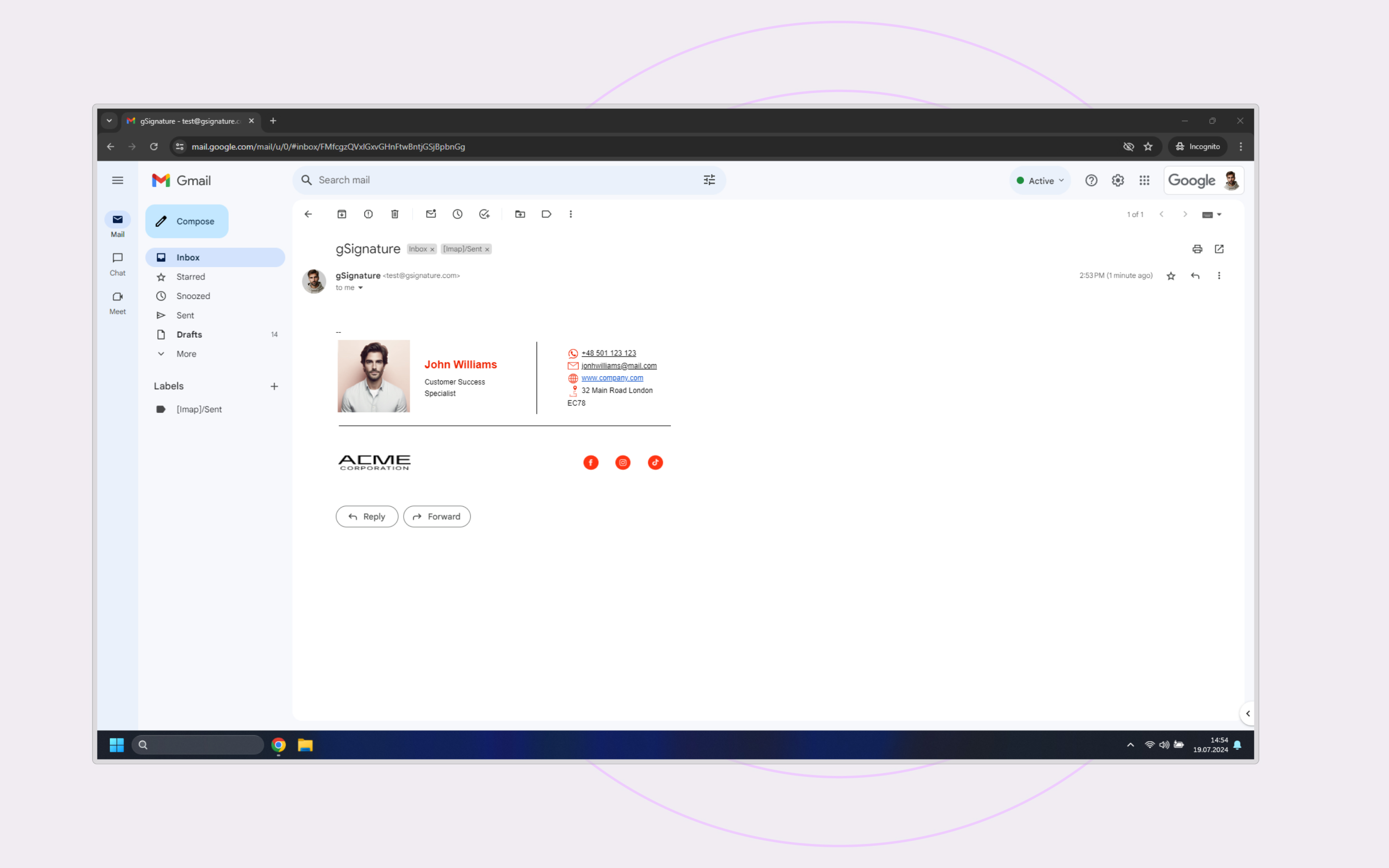This screenshot has width=1389, height=868.
Task: Open Gmail Support help icon
Action: 1091,181
